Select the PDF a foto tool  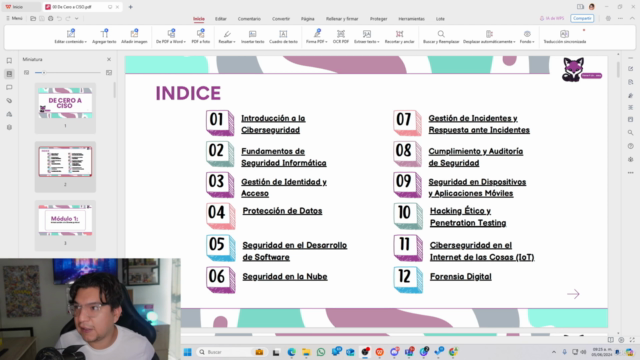click(200, 36)
